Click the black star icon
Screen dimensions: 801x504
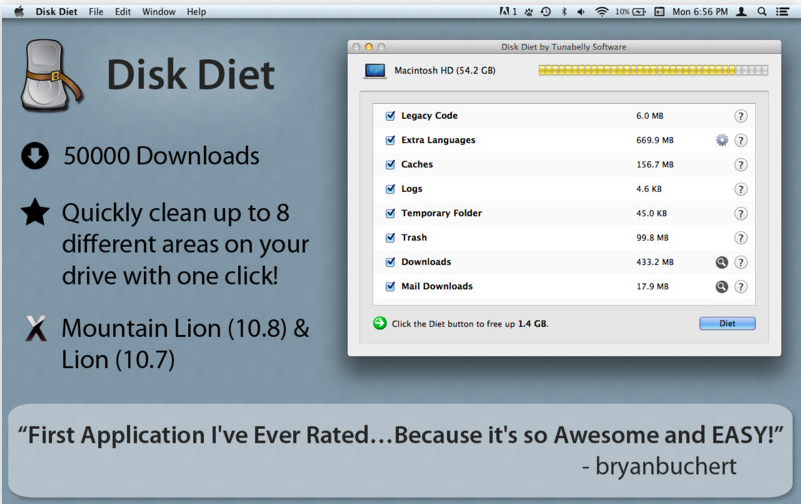[x=35, y=212]
